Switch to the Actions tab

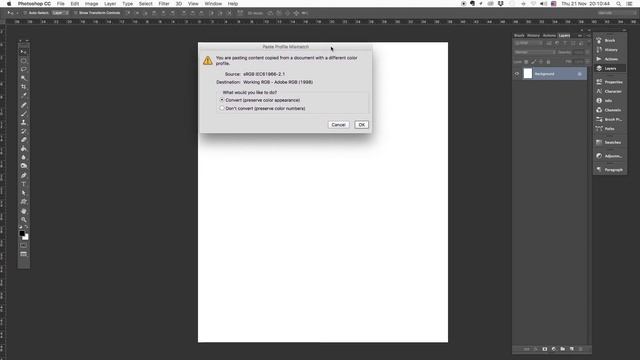click(549, 36)
